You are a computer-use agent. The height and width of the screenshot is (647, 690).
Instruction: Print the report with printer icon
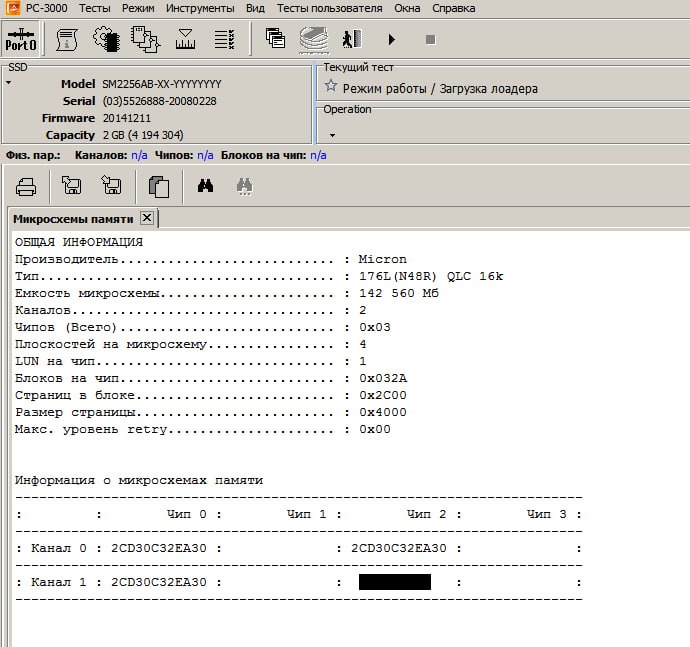[26, 186]
